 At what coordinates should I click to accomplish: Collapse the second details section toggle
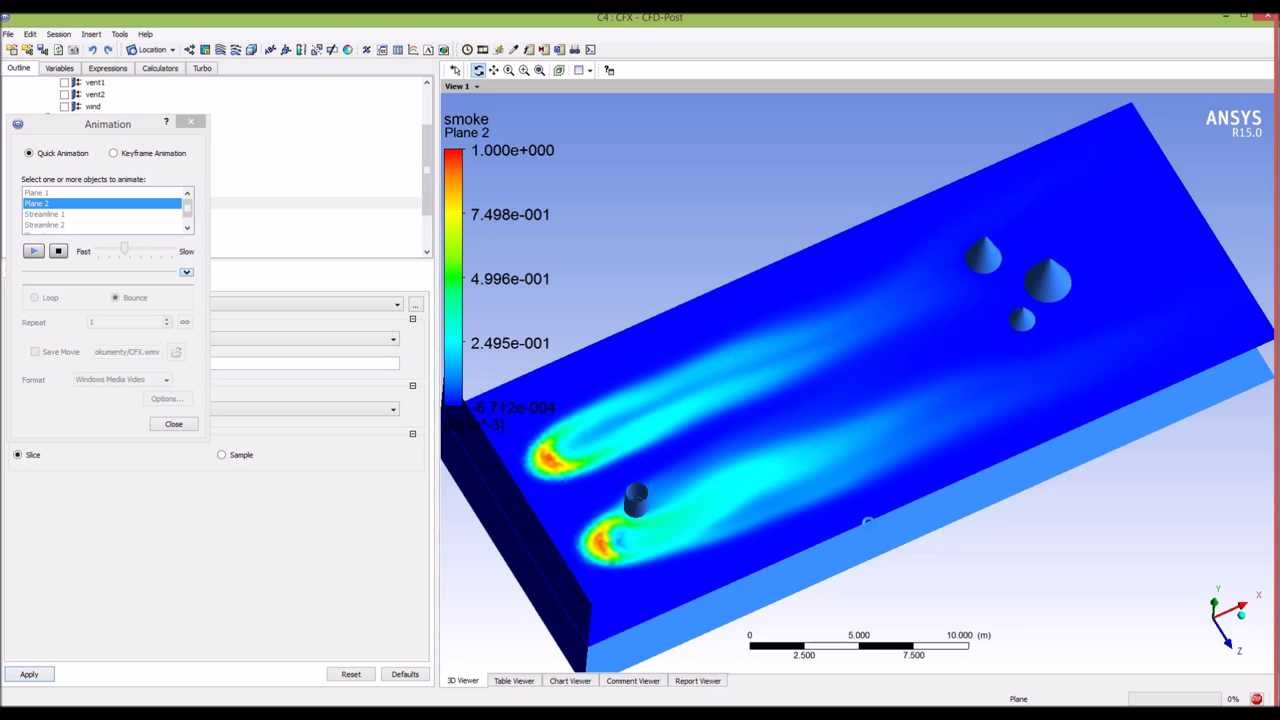pos(412,385)
